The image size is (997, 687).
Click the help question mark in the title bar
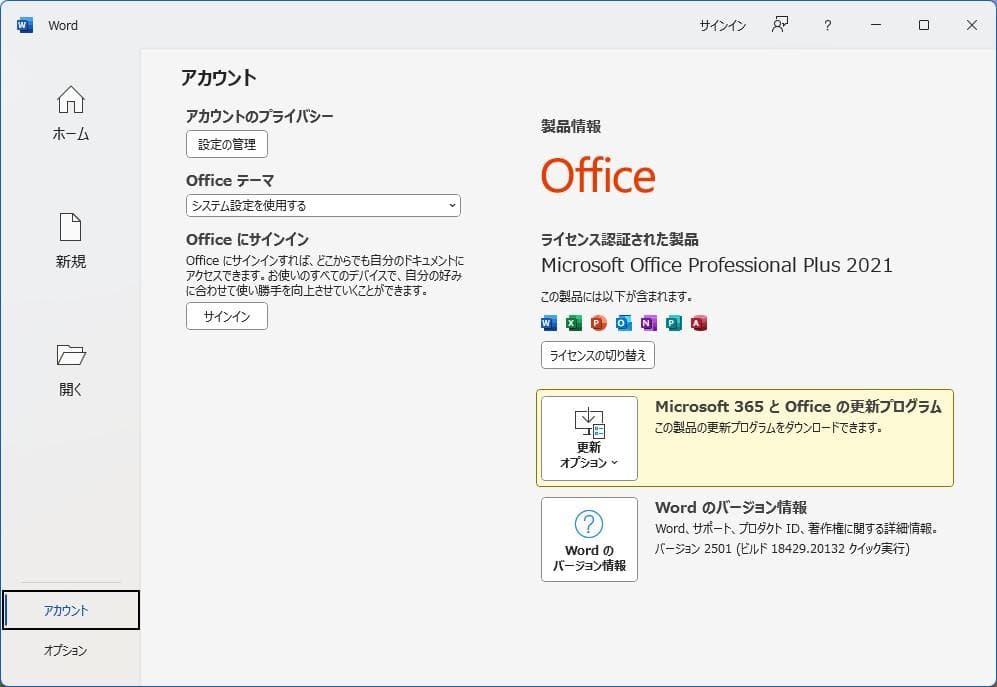(x=827, y=25)
